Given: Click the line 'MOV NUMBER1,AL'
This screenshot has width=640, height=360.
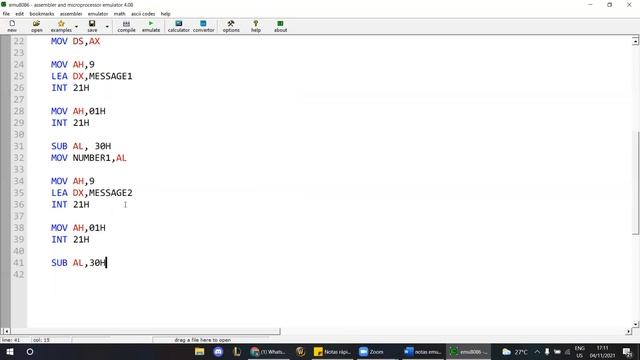Looking at the screenshot, I should [x=89, y=158].
